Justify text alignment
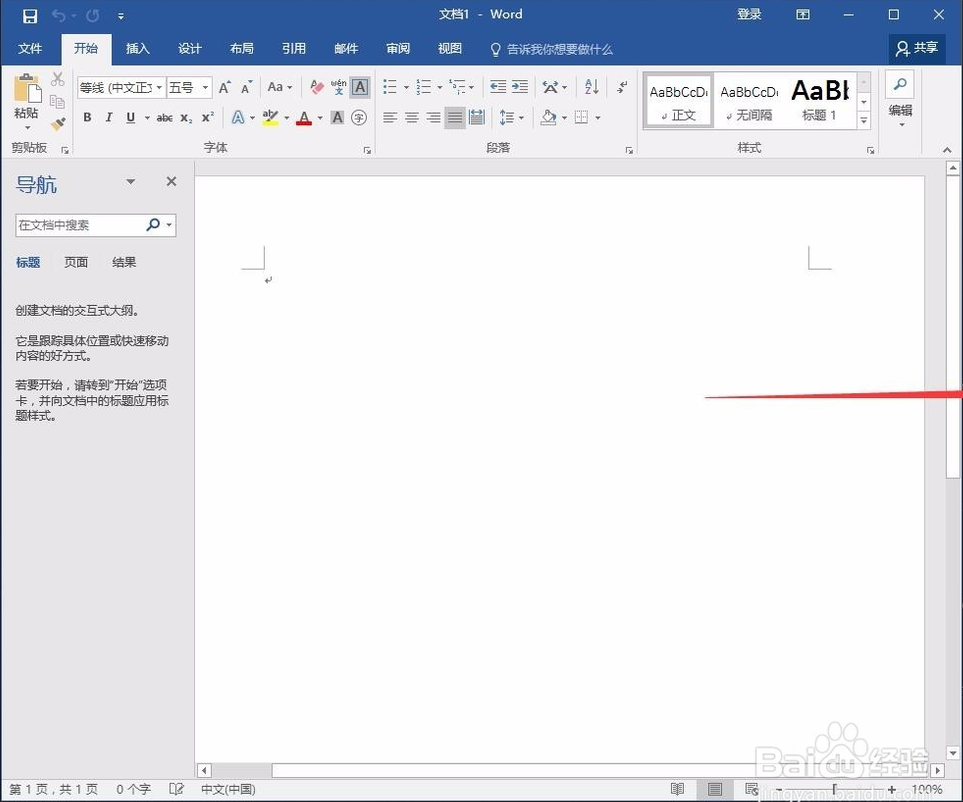The image size is (963, 802). pos(454,117)
